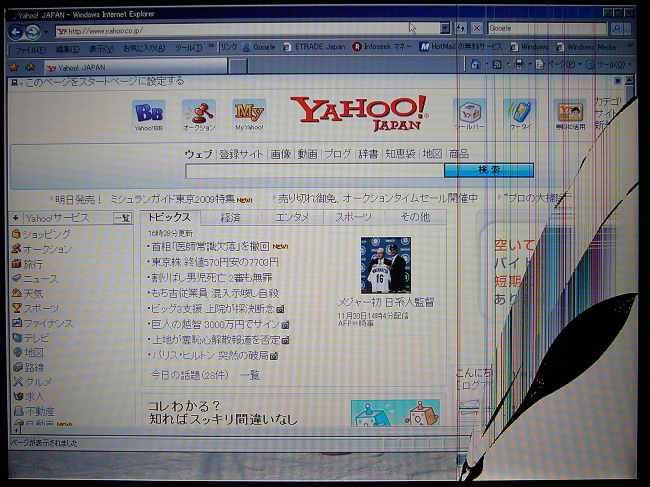Open the ページ dropdown in command bar
The width and height of the screenshot is (650, 487).
pos(558,64)
